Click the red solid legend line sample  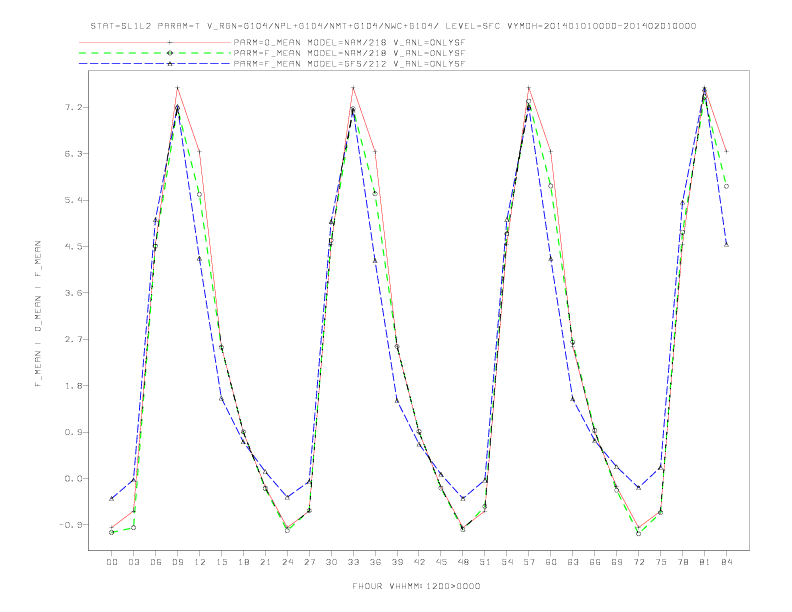click(155, 42)
